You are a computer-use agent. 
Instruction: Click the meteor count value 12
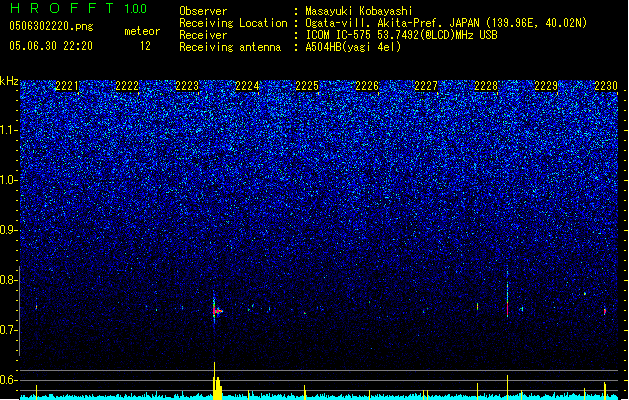point(145,46)
